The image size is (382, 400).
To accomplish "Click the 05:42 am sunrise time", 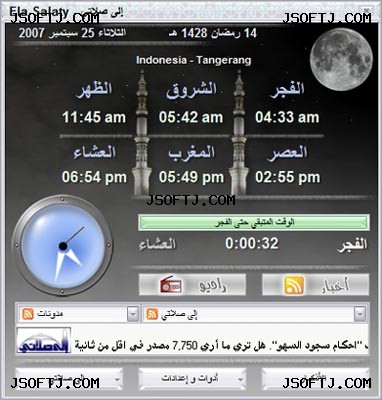I will tap(191, 117).
